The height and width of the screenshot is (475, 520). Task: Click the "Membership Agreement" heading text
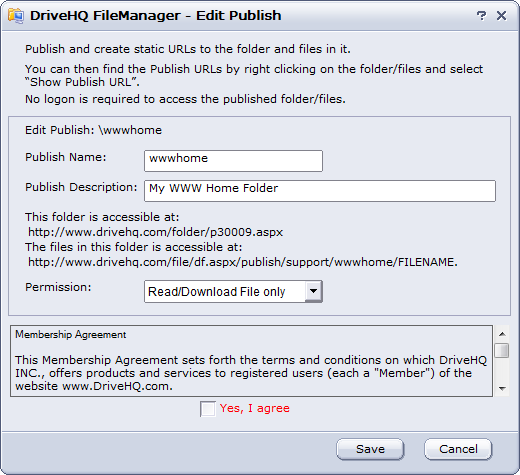(71, 334)
